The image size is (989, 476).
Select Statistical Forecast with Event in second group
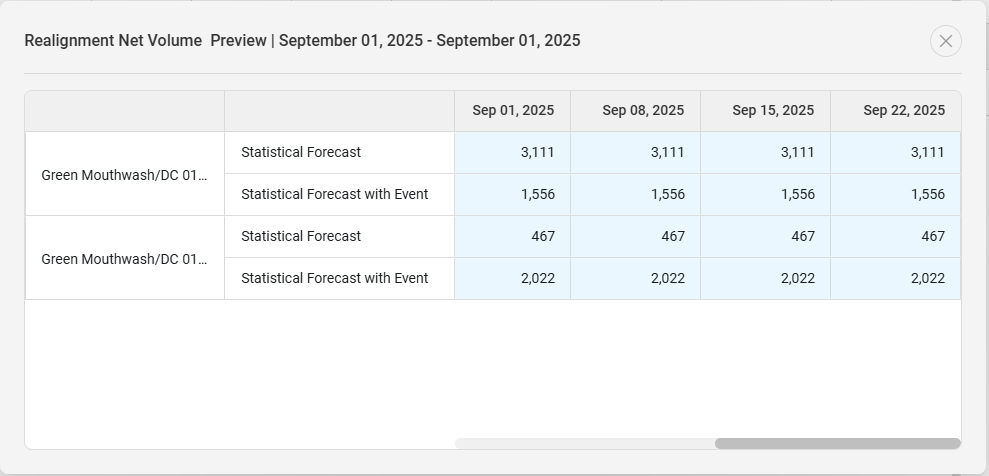[334, 279]
